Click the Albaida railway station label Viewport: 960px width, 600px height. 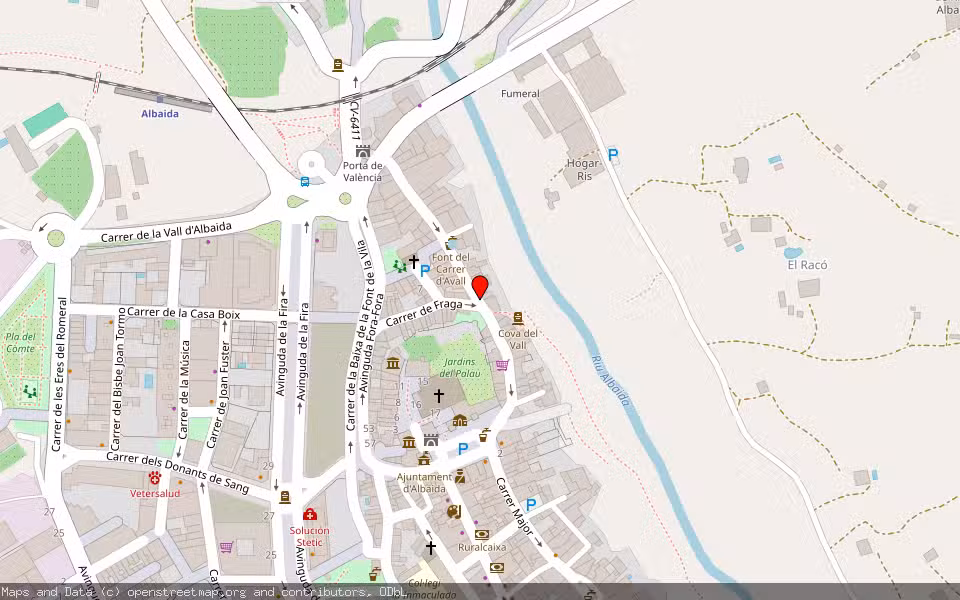160,113
